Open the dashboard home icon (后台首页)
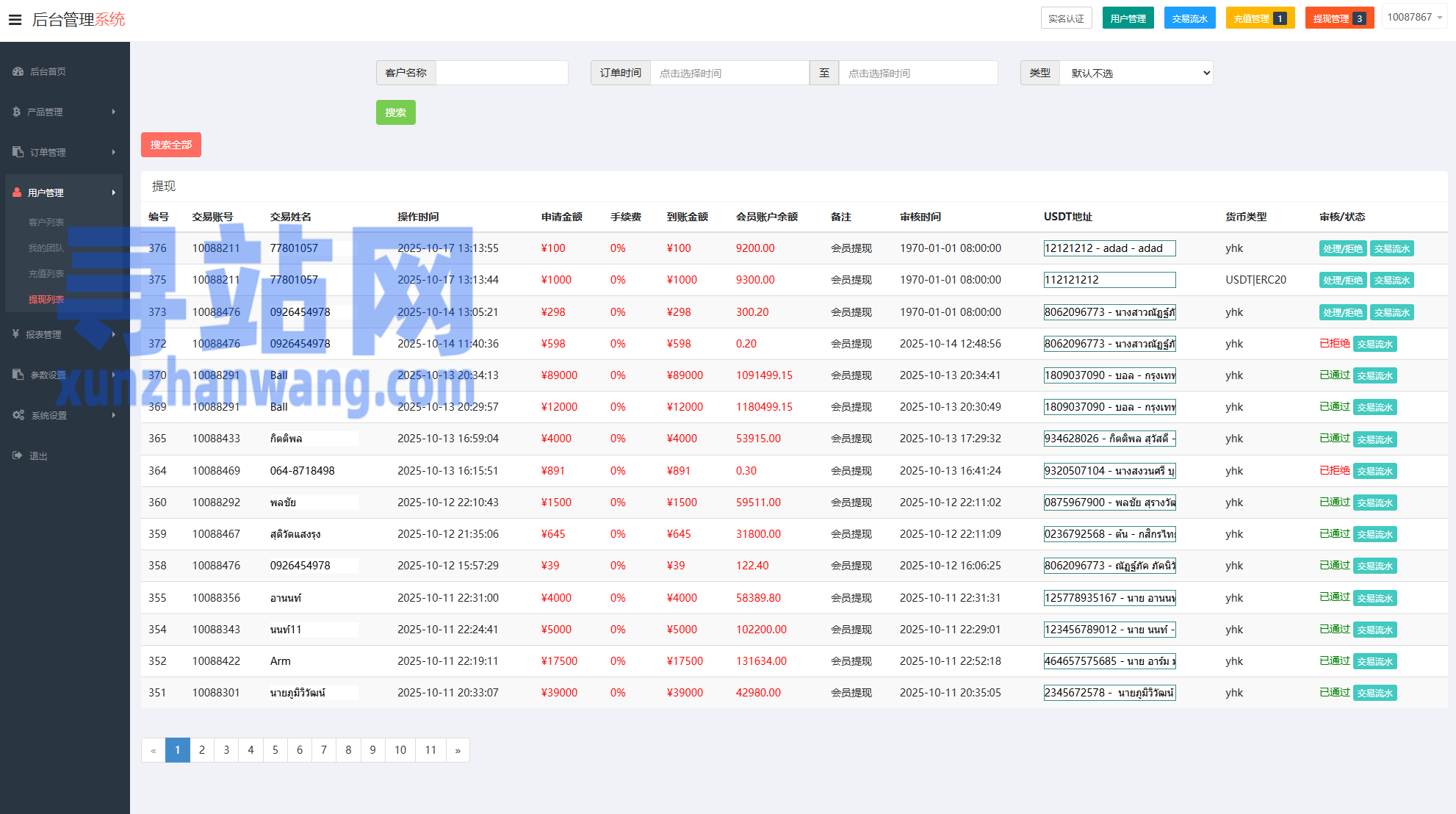The height and width of the screenshot is (814, 1456). point(18,72)
